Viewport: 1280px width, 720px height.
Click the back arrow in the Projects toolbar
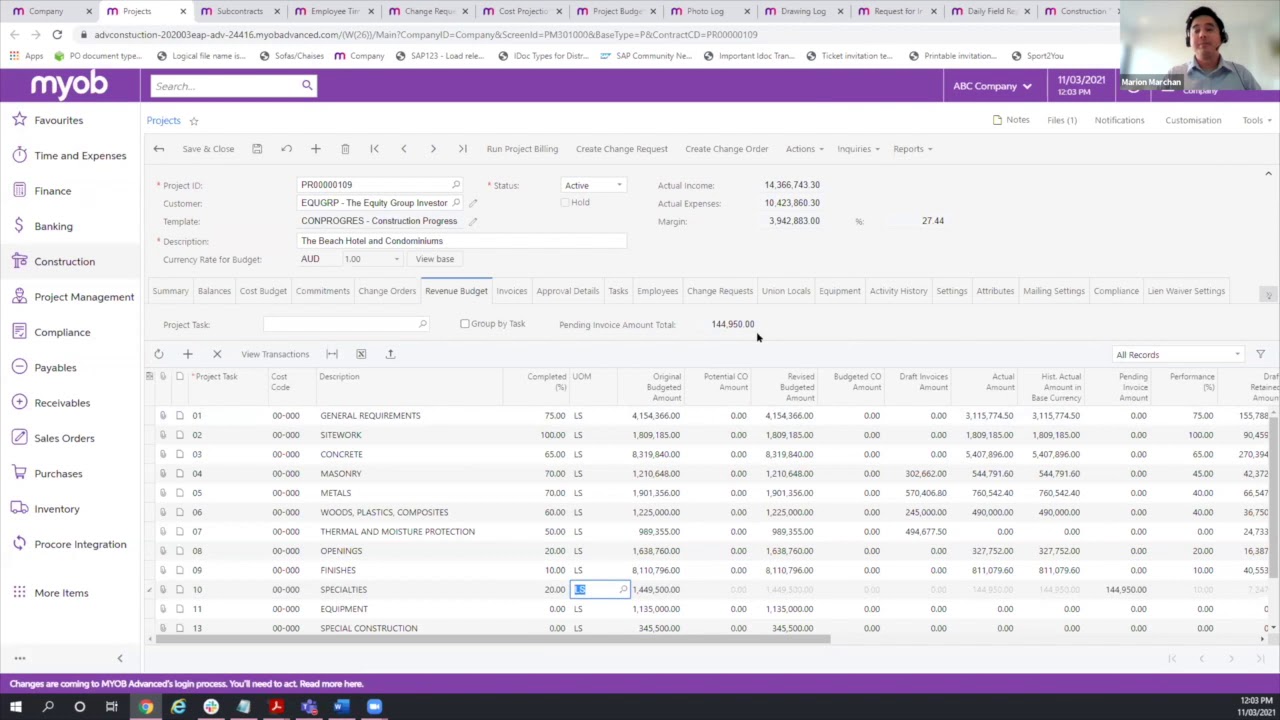[x=159, y=149]
